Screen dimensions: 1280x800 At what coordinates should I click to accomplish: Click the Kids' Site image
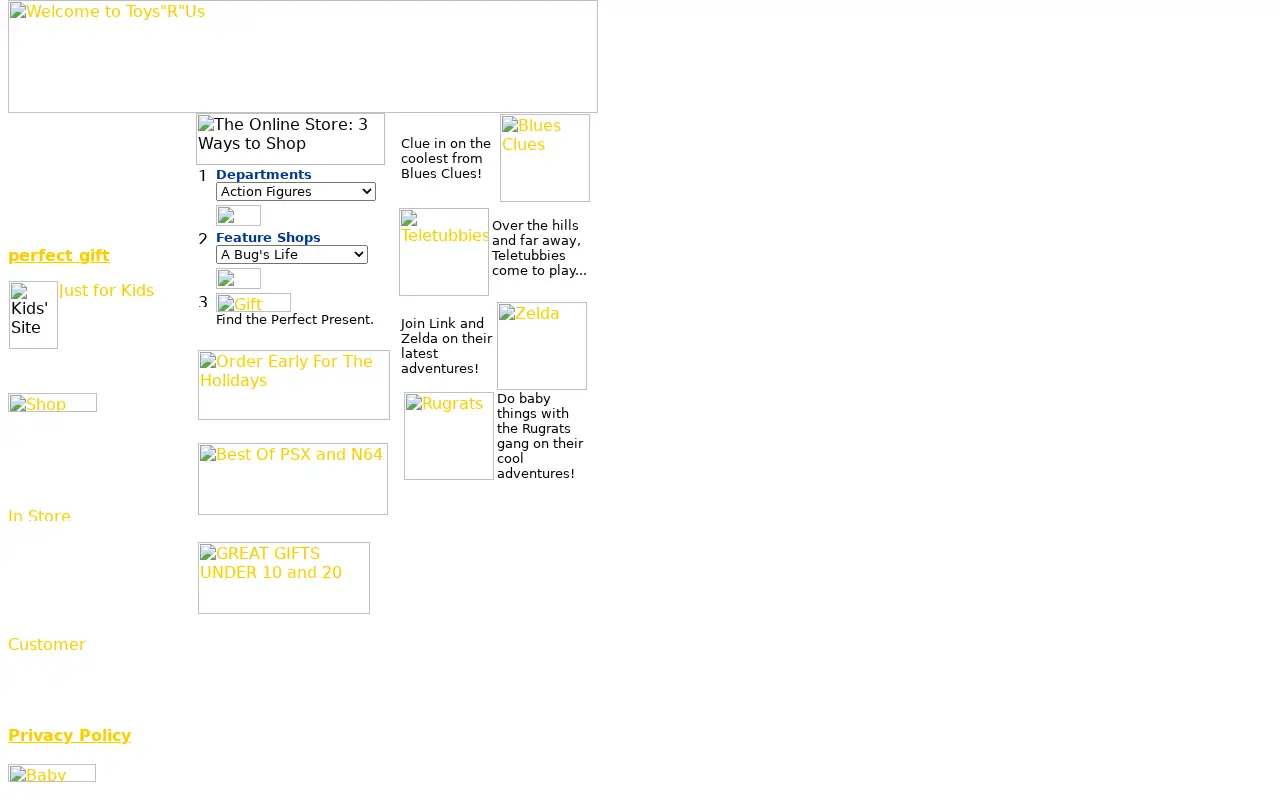click(x=33, y=315)
